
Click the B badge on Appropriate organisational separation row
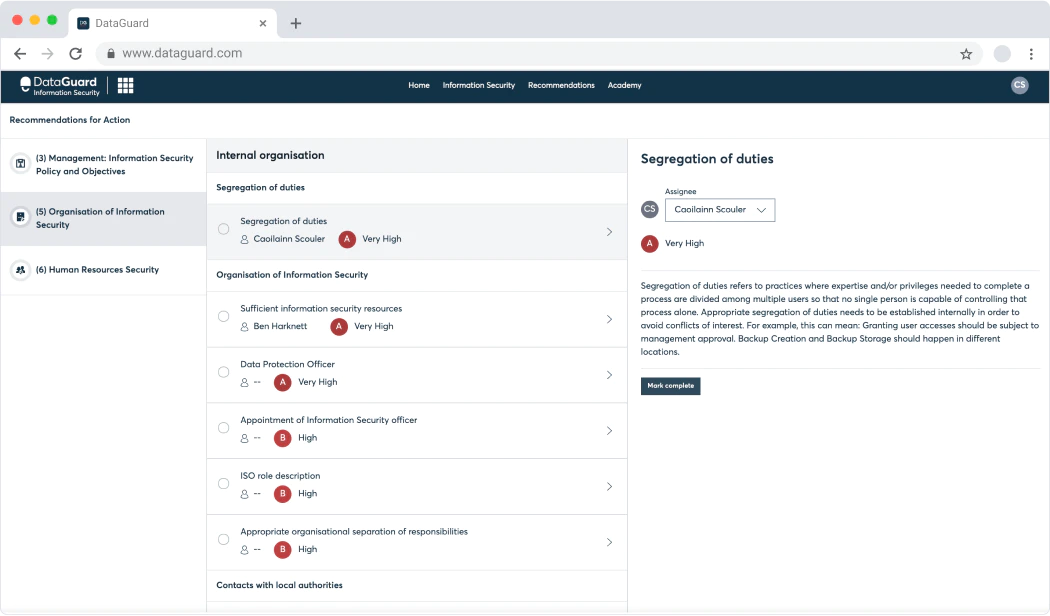coord(283,550)
